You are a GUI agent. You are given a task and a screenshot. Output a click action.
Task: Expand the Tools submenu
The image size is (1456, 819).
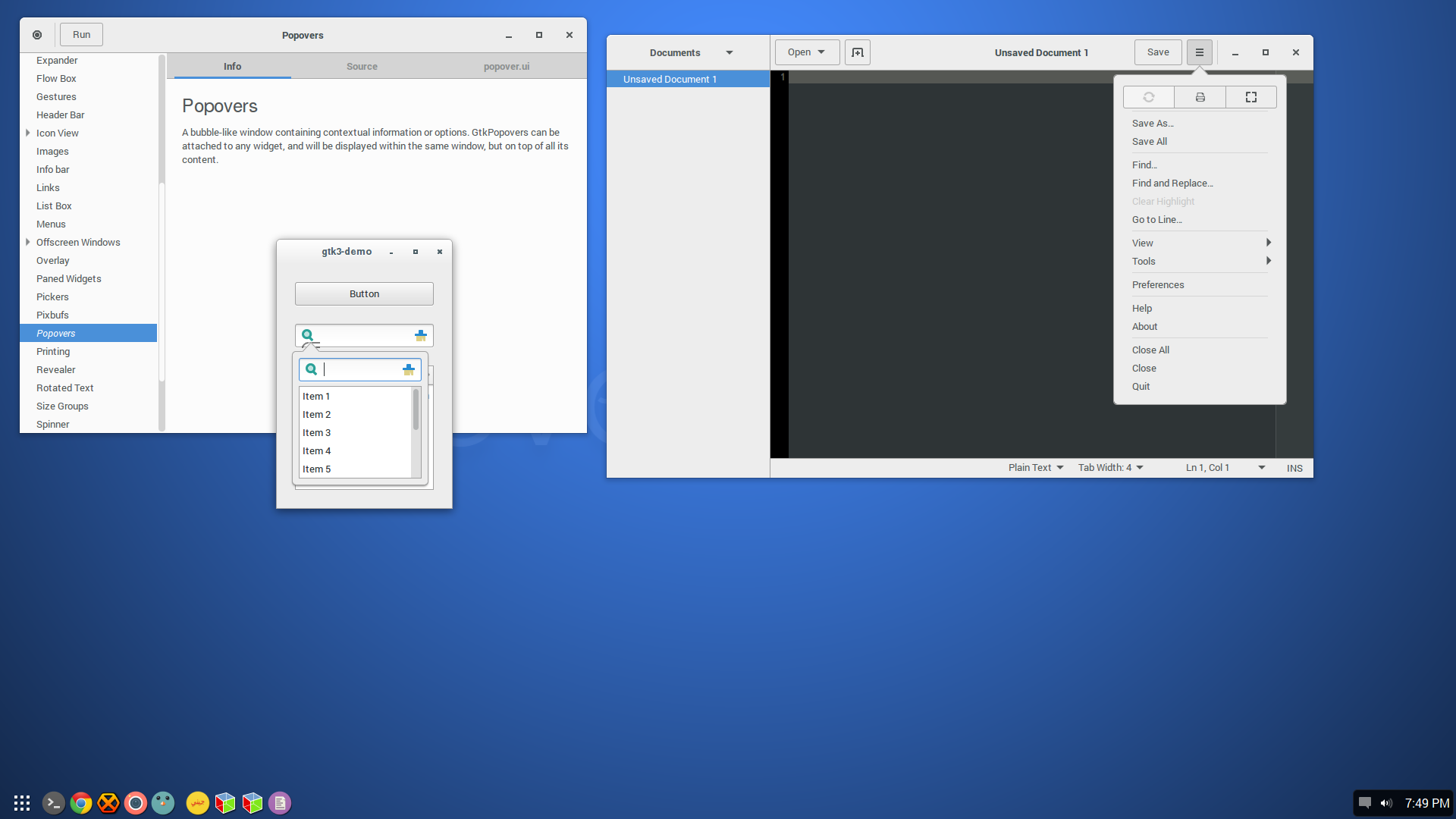click(x=1200, y=261)
